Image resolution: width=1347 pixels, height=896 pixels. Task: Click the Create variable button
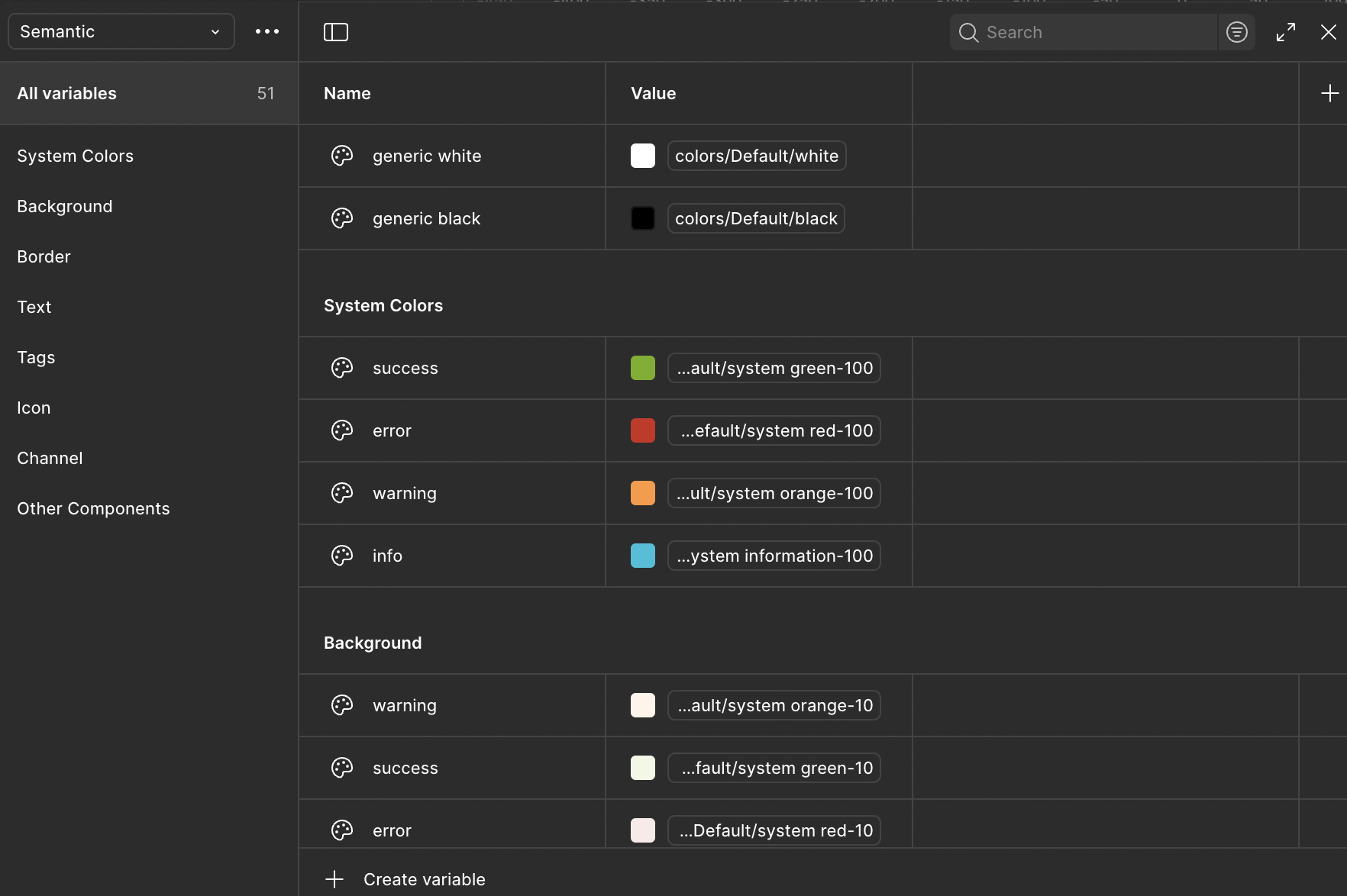(424, 879)
